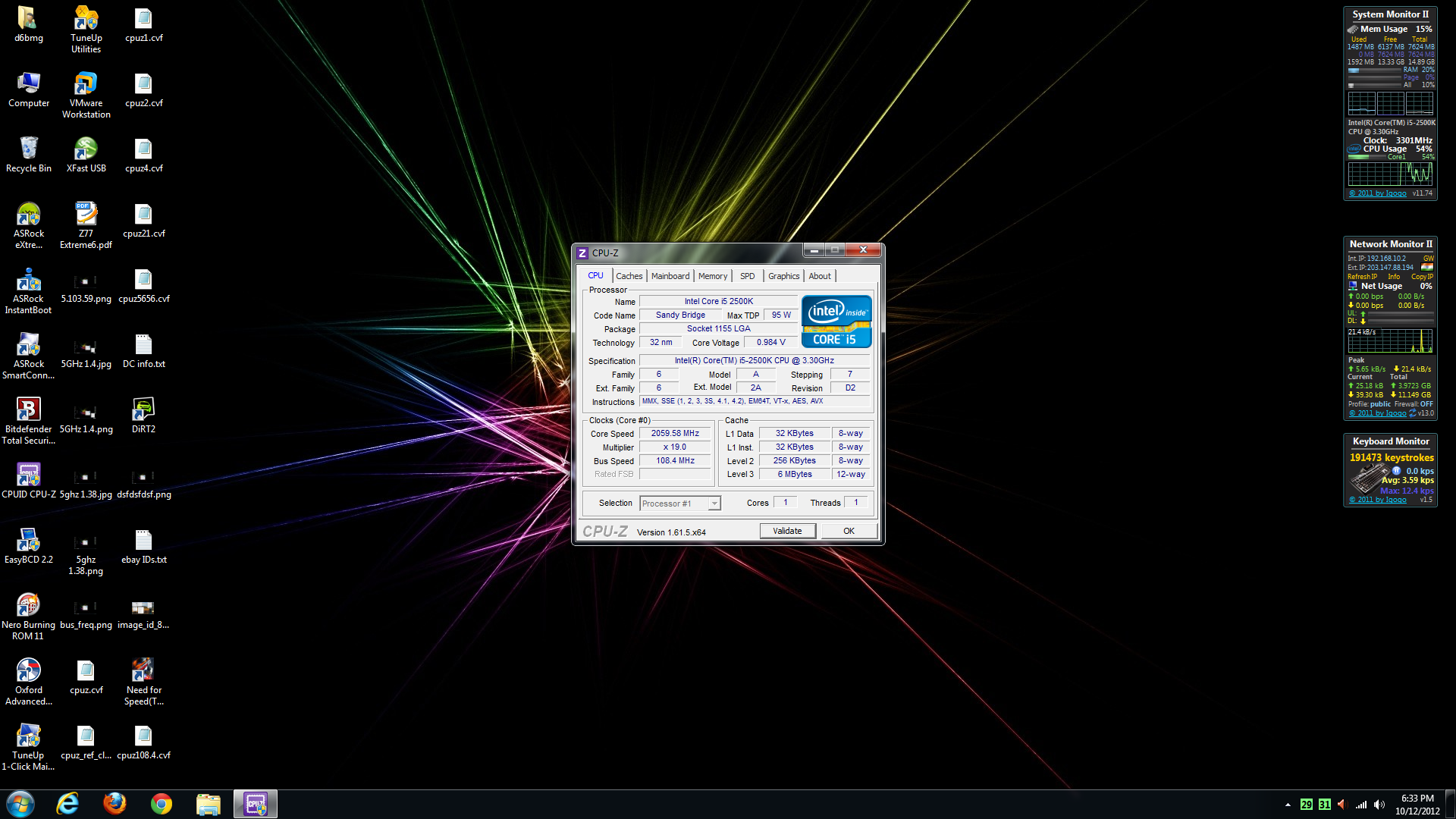Click the Validate button
This screenshot has height=819, width=1456.
[787, 531]
